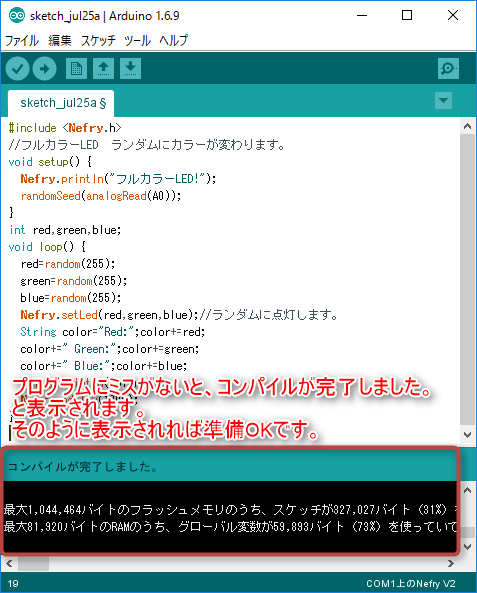Minimize the Arduino window
Screen dimensions: 477x593
[x=362, y=15]
